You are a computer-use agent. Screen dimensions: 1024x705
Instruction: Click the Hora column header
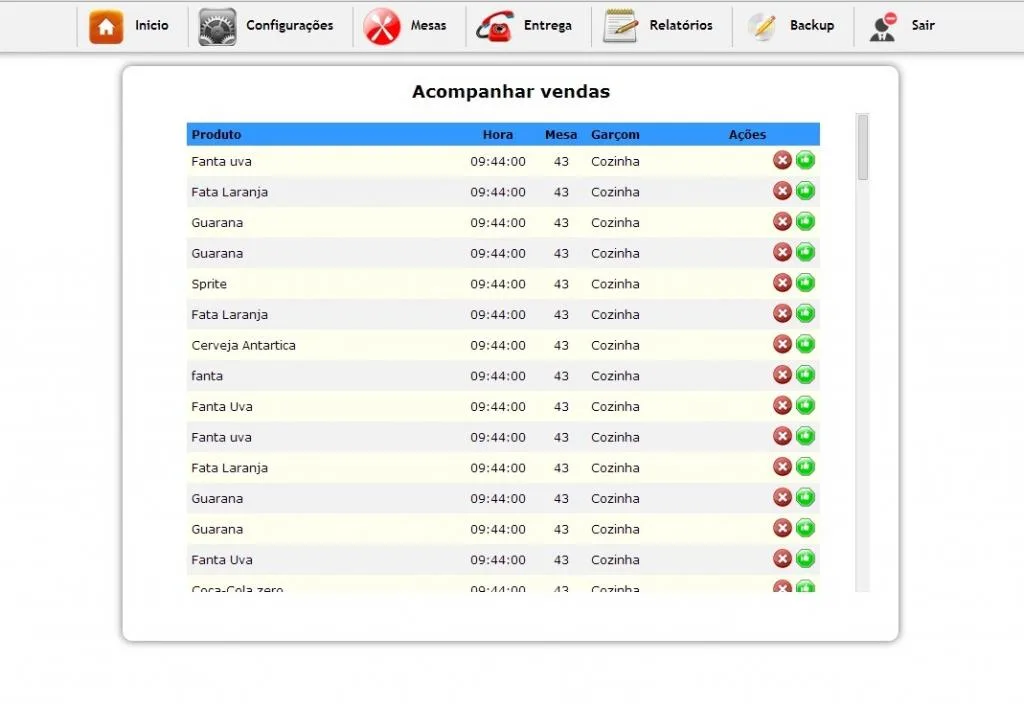tap(498, 134)
